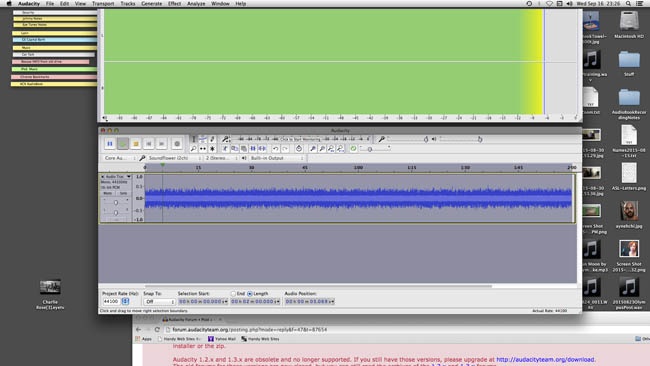This screenshot has height=366, width=650.
Task: Click the green playhead marker on the timeline
Action: pos(162,165)
